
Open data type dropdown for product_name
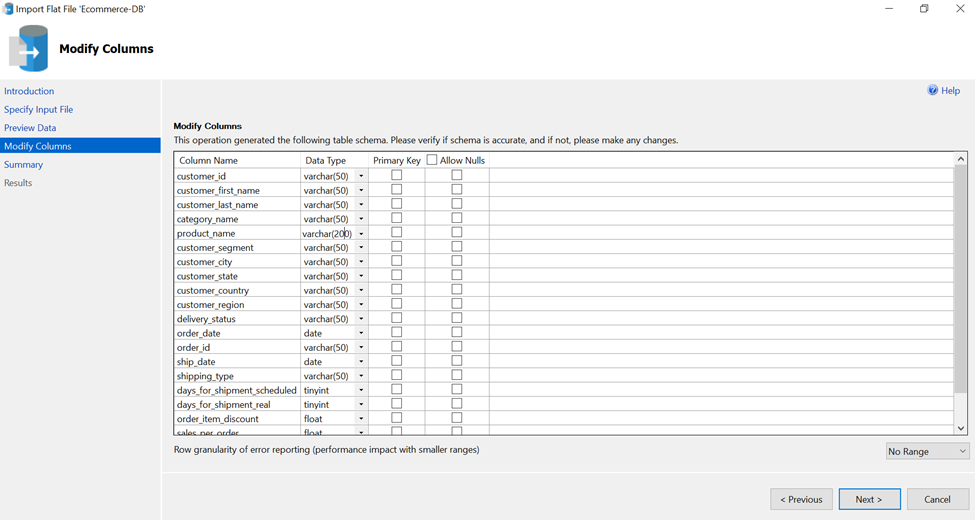click(361, 233)
